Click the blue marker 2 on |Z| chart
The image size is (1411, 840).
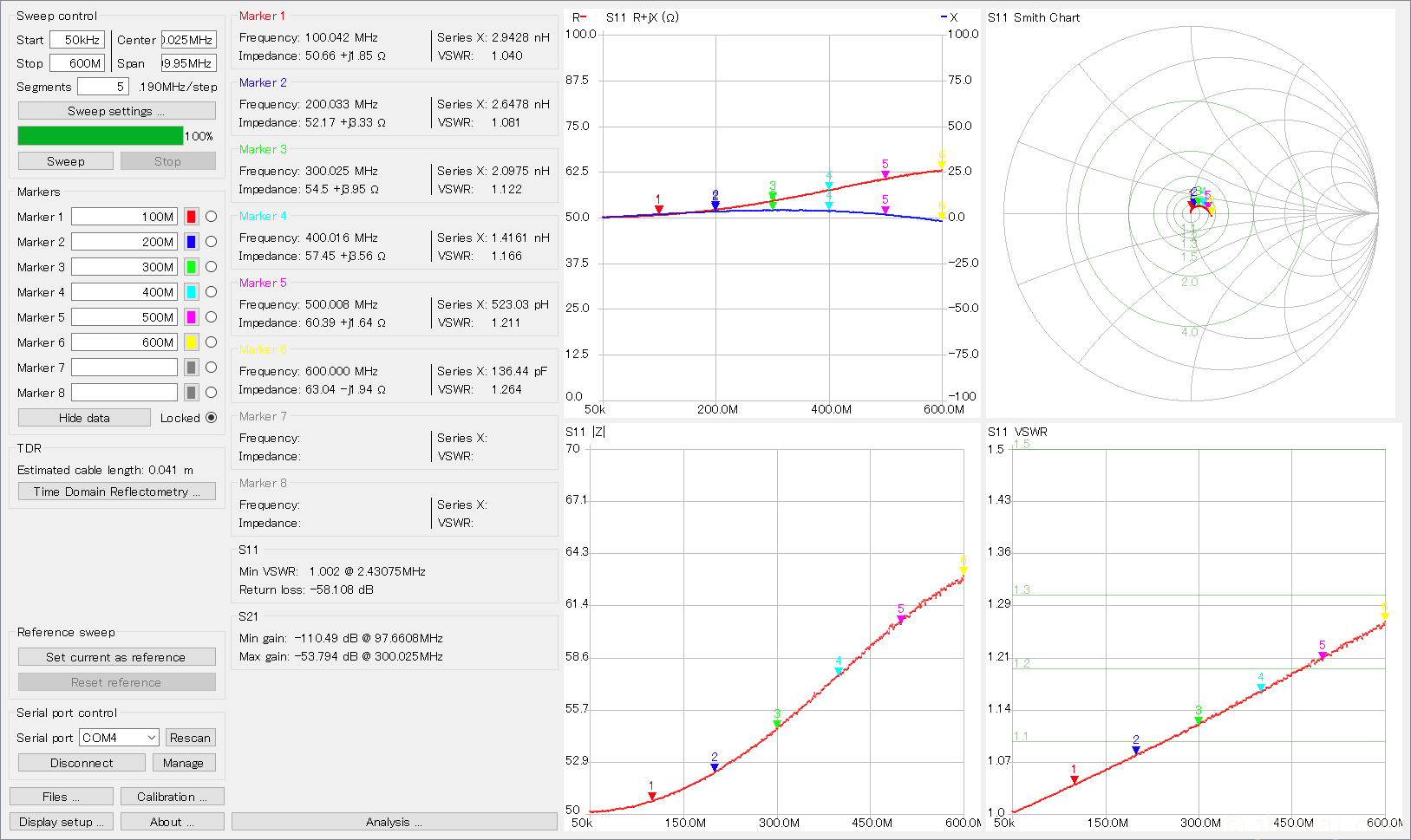(x=715, y=767)
